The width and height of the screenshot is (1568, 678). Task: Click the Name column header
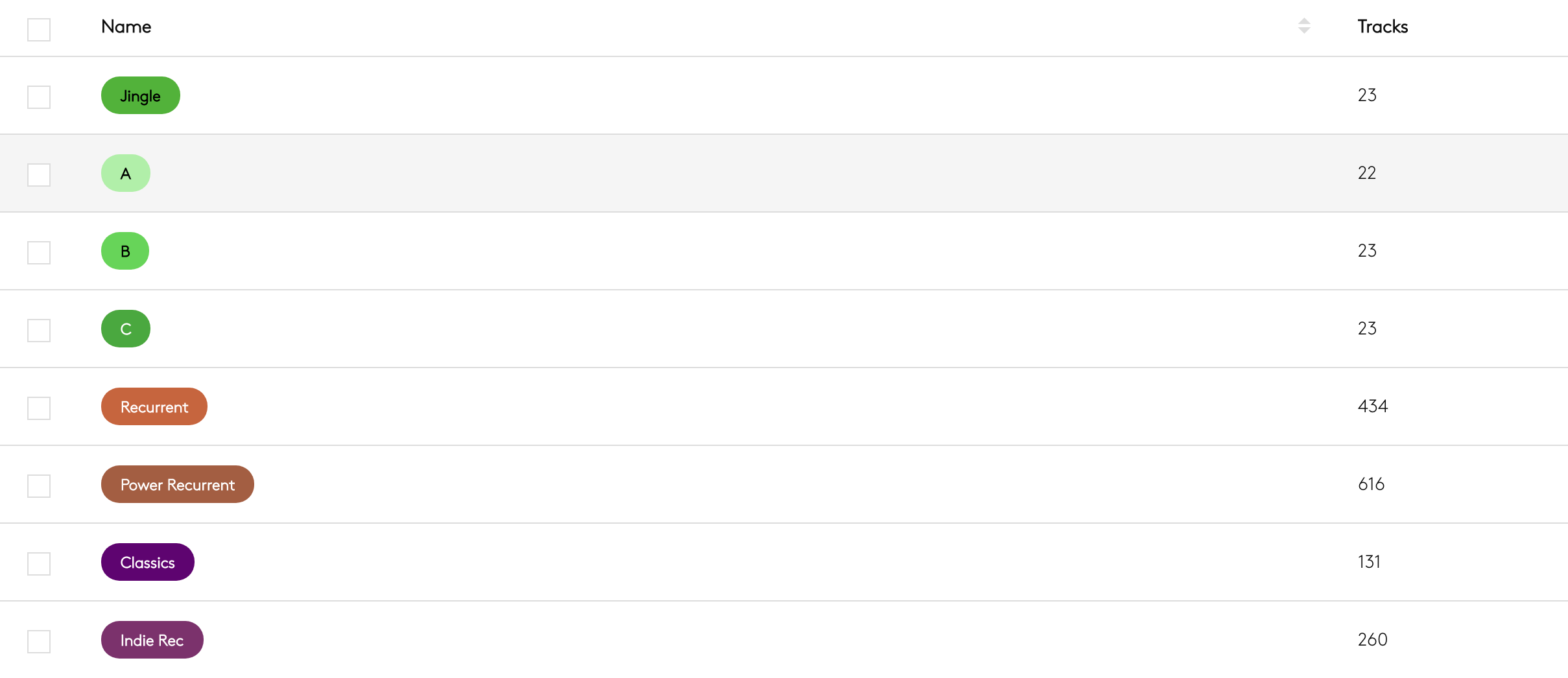click(126, 27)
